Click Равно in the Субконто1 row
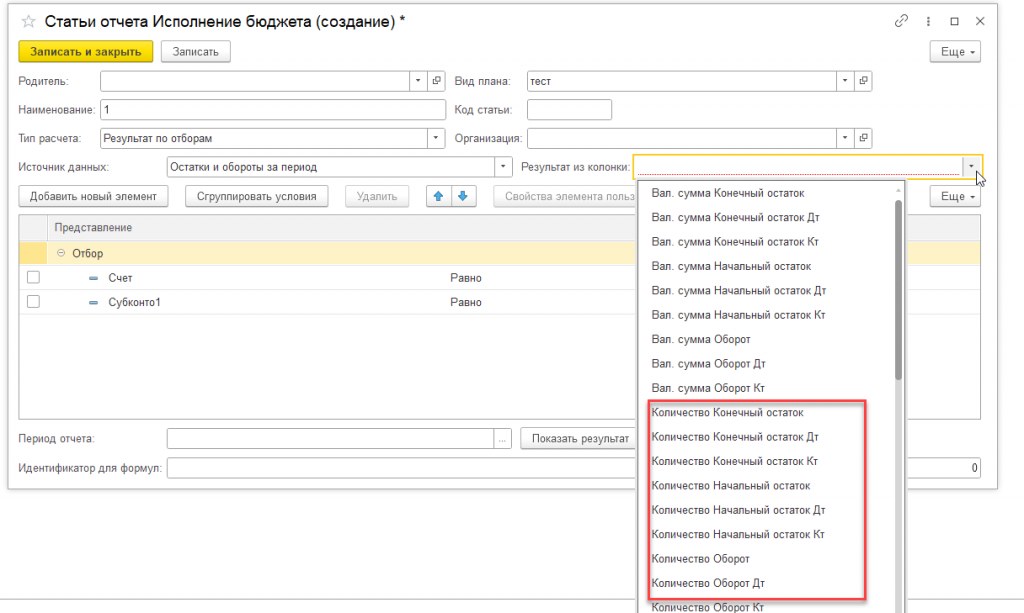Screen dimensions: 1024x613 pyautogui.click(x=466, y=302)
